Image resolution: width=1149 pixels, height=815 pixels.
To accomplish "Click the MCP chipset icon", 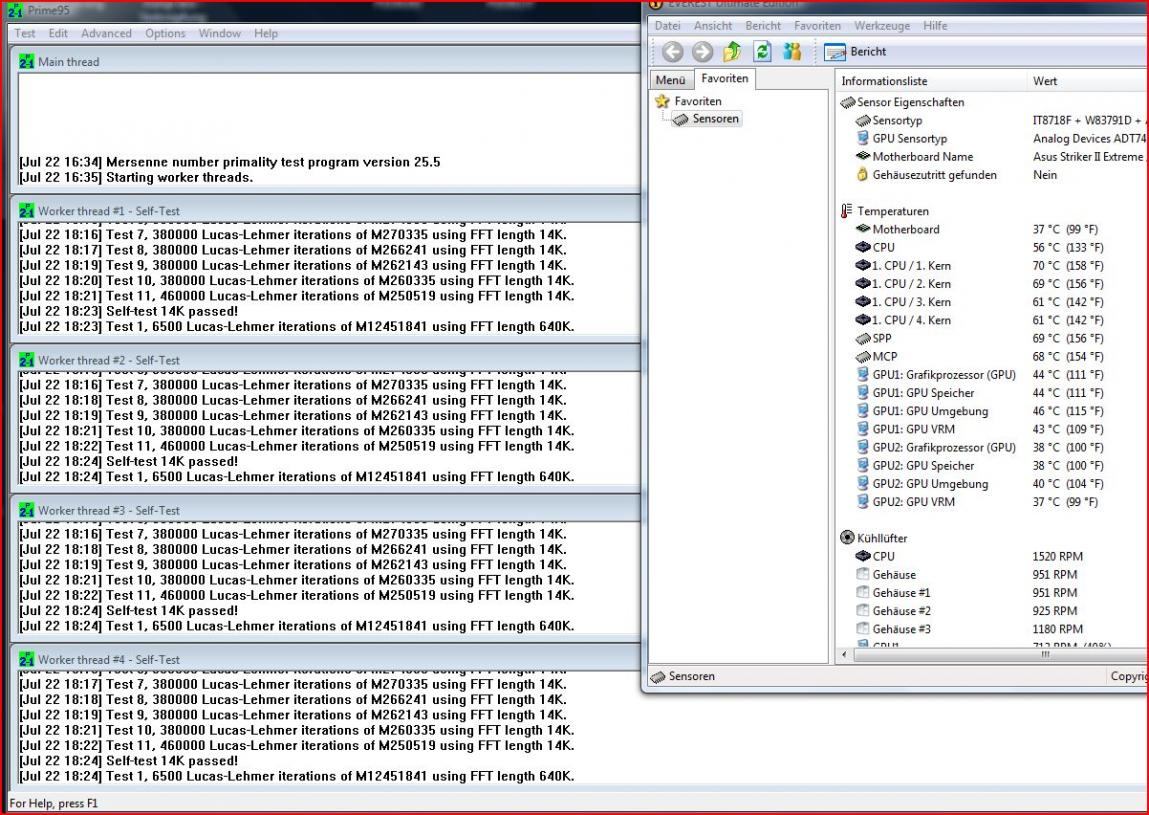I will 862,356.
